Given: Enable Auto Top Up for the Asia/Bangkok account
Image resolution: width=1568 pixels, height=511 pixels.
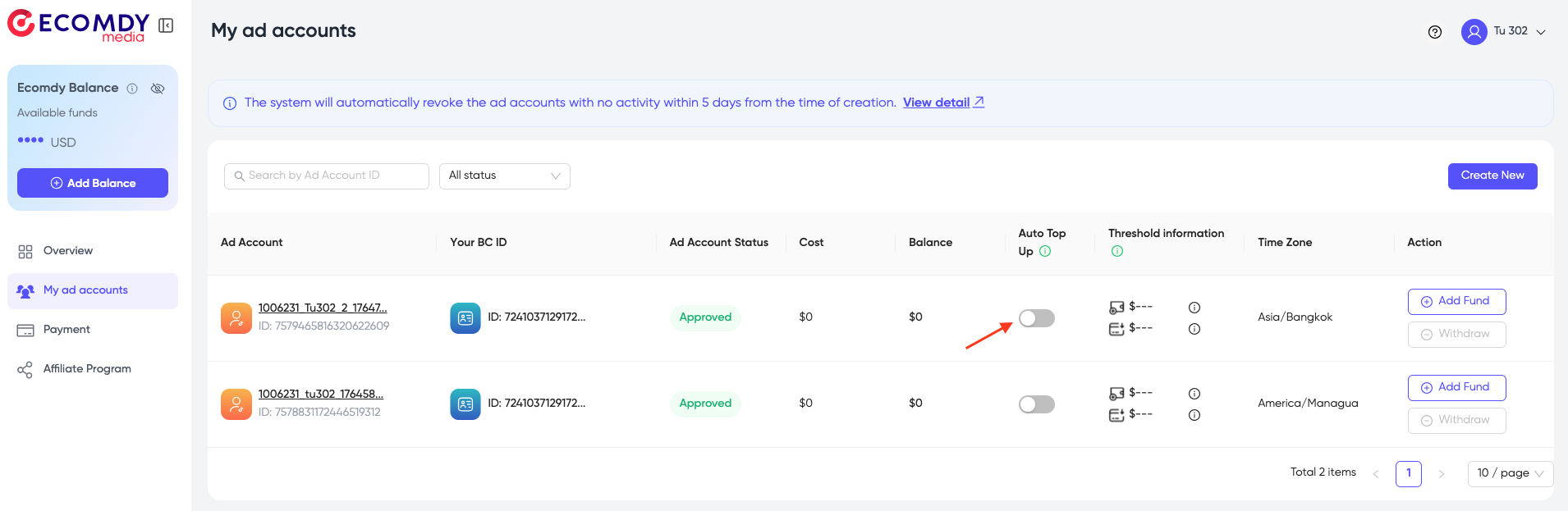Looking at the screenshot, I should coord(1036,318).
